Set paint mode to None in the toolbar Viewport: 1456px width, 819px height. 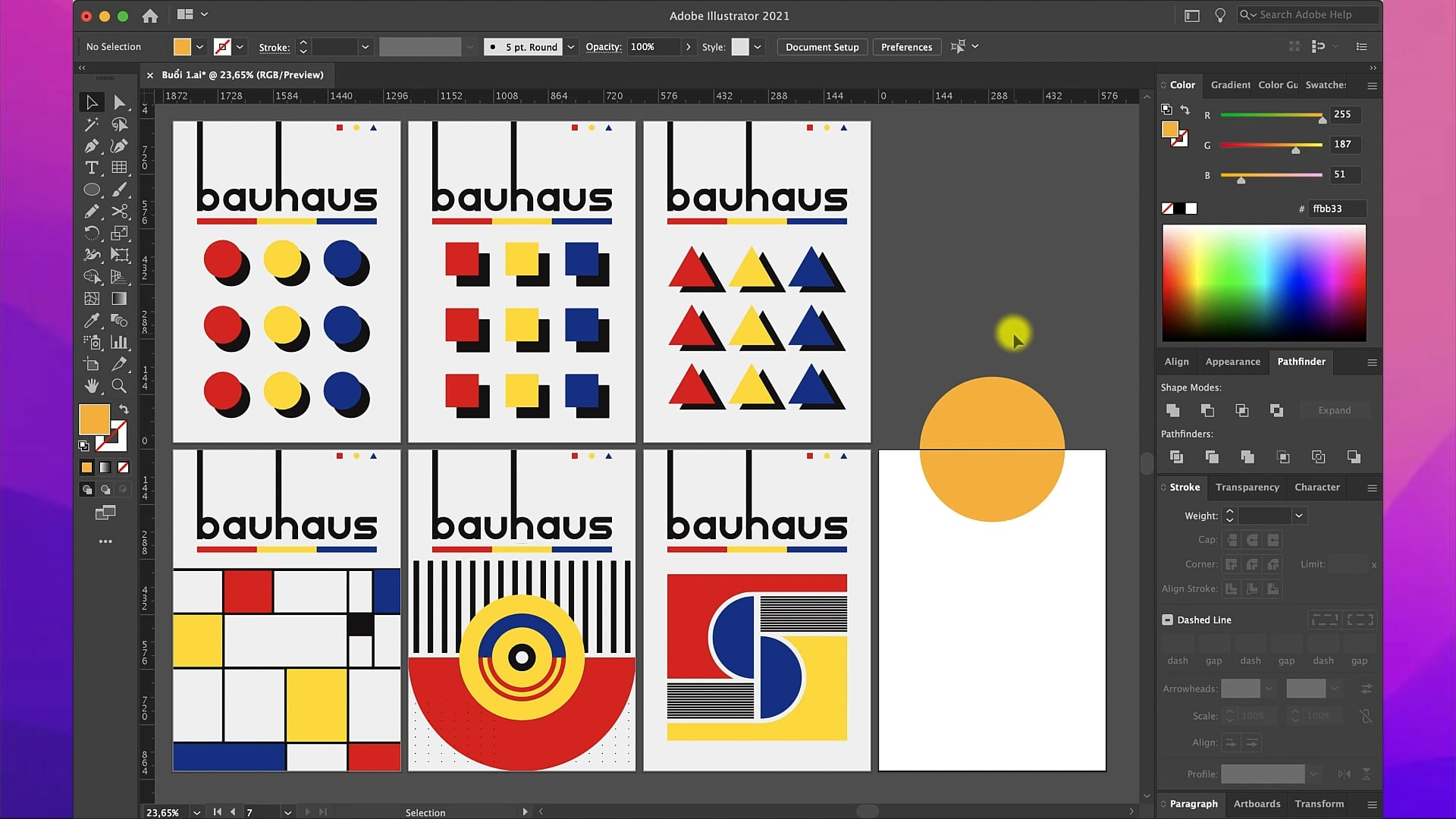click(x=123, y=467)
